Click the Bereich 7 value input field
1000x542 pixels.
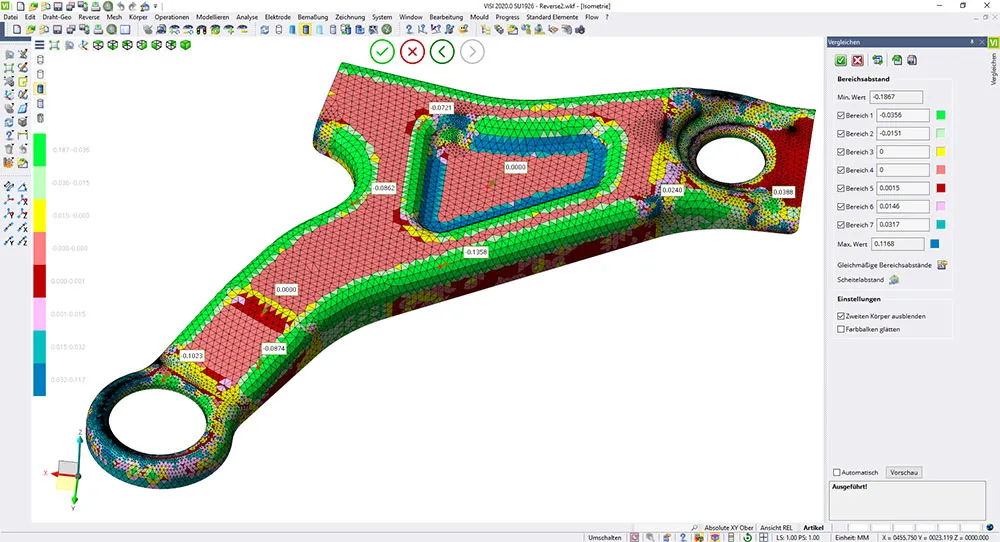pos(901,224)
